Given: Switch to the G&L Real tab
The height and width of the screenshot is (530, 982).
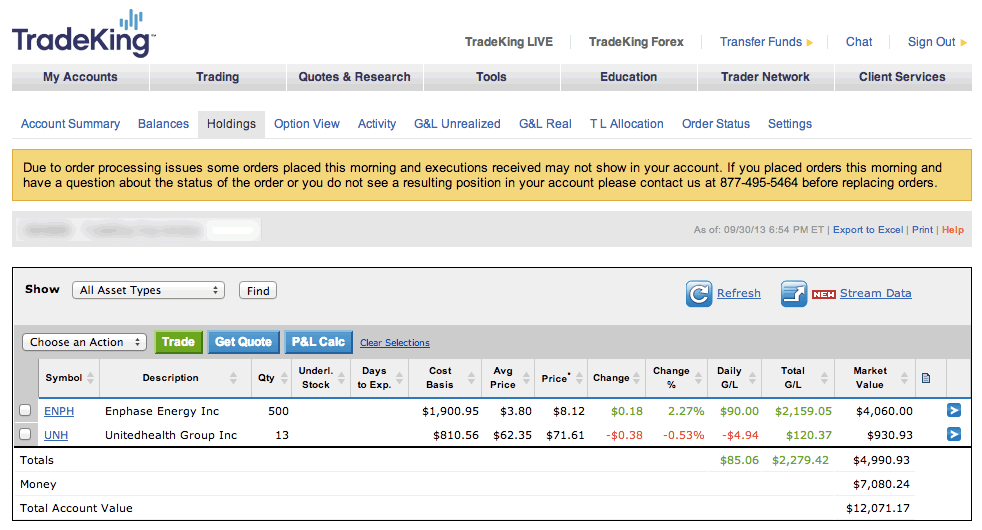Looking at the screenshot, I should click(545, 124).
